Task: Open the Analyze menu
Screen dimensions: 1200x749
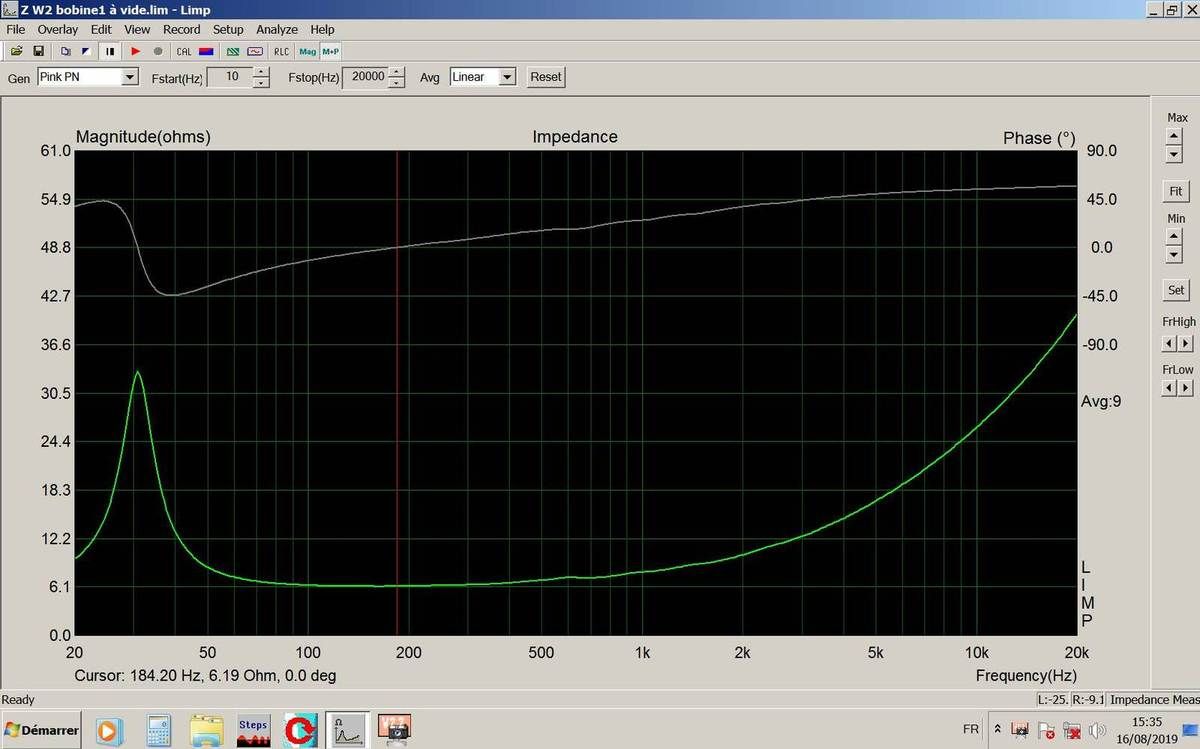Action: 276,30
